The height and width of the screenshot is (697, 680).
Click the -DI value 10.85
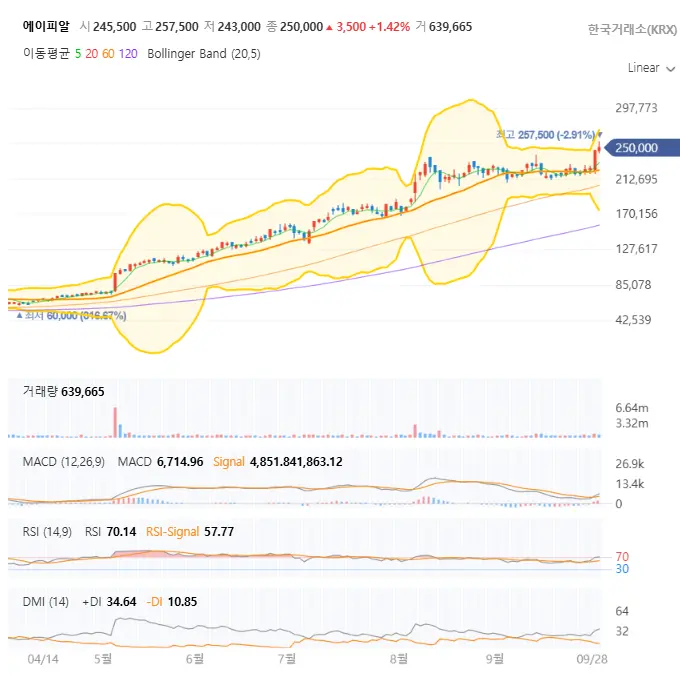(182, 602)
